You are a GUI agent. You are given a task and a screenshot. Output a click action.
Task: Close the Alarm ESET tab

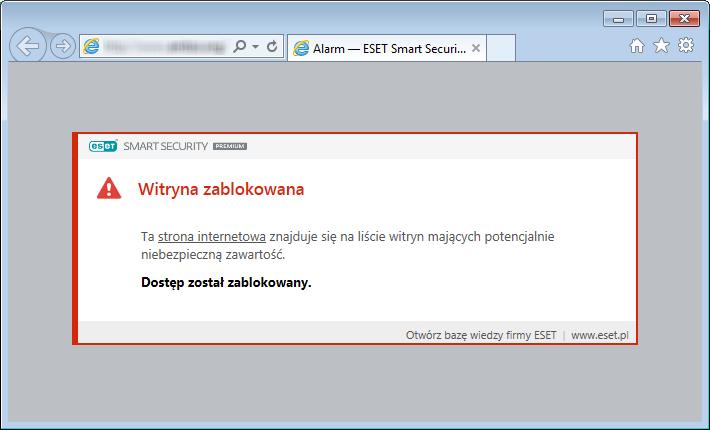475,48
